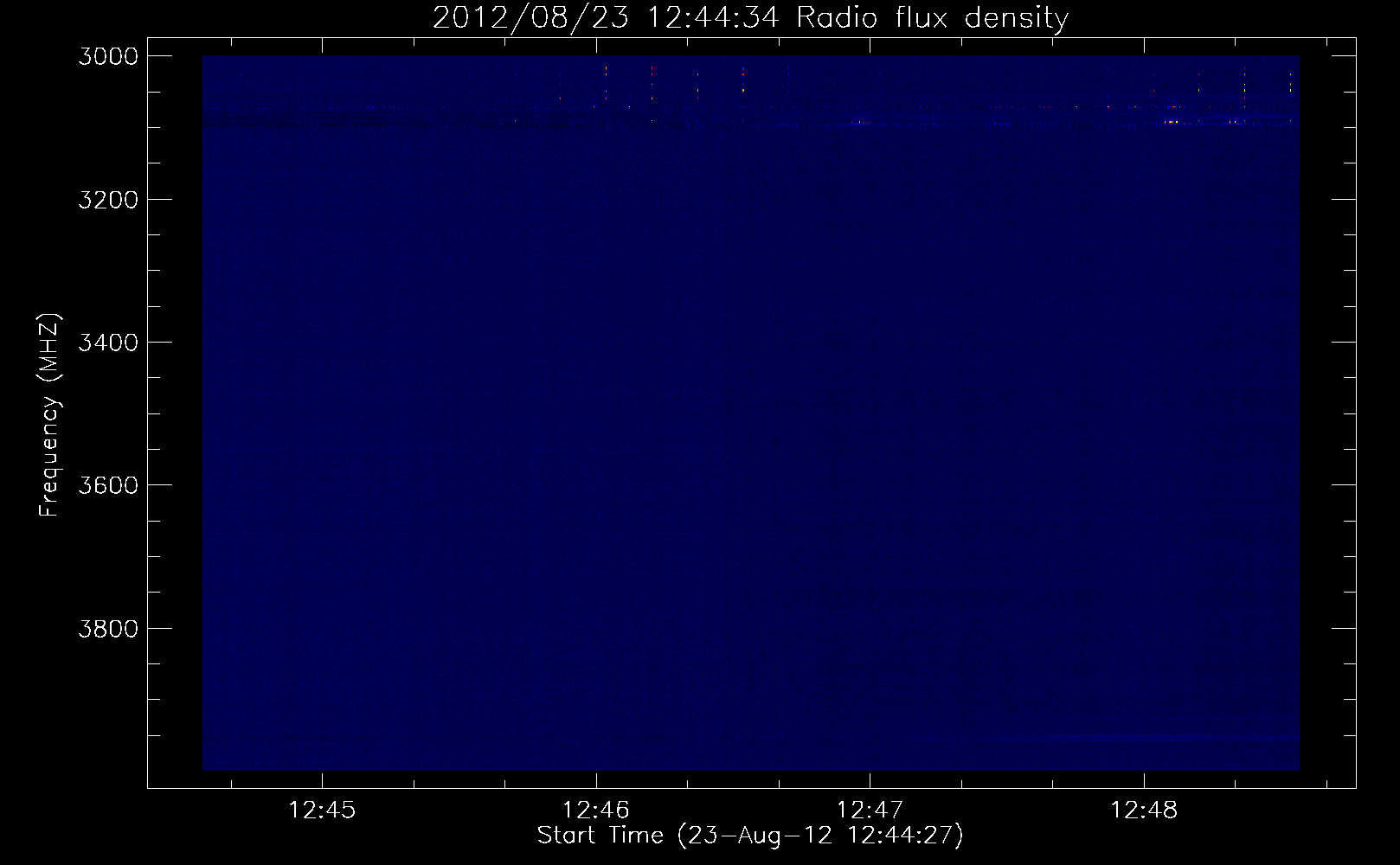
Task: Select the 3200 frequency axis label
Action: point(108,200)
